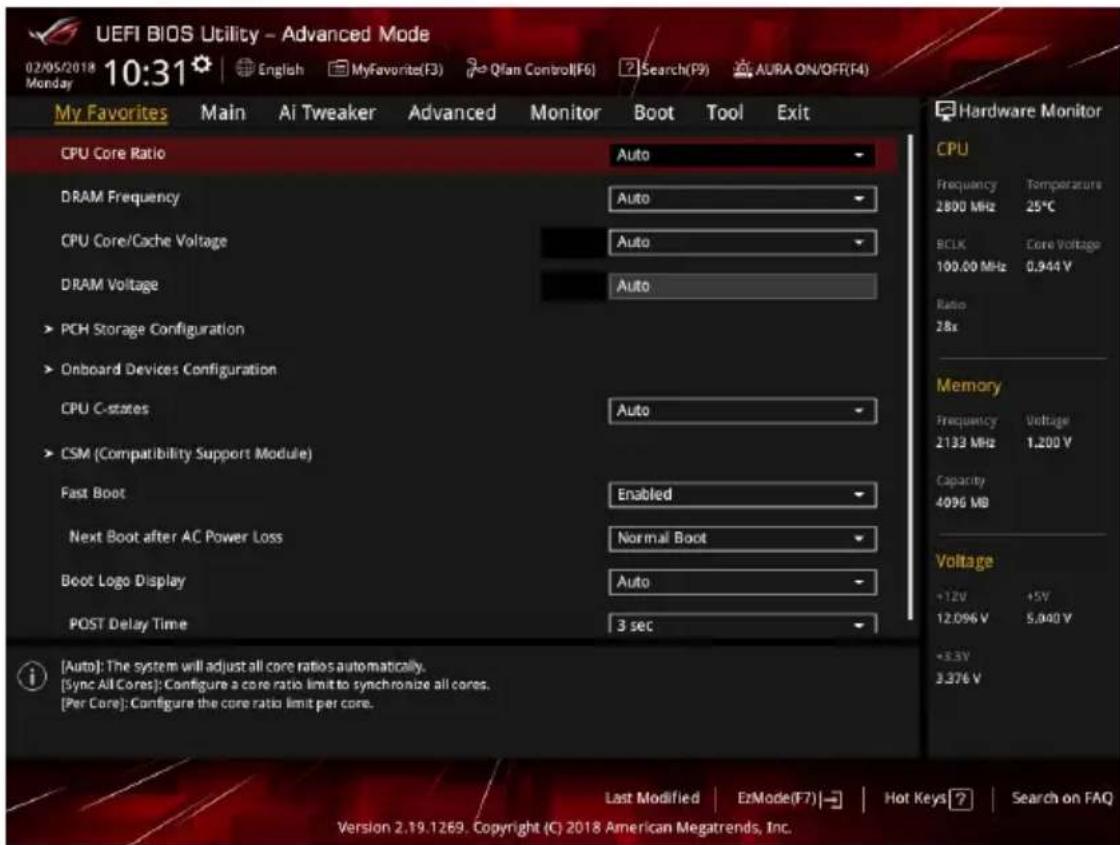Switch to the My Favorites tab
This screenshot has width=1120, height=845.
[111, 113]
